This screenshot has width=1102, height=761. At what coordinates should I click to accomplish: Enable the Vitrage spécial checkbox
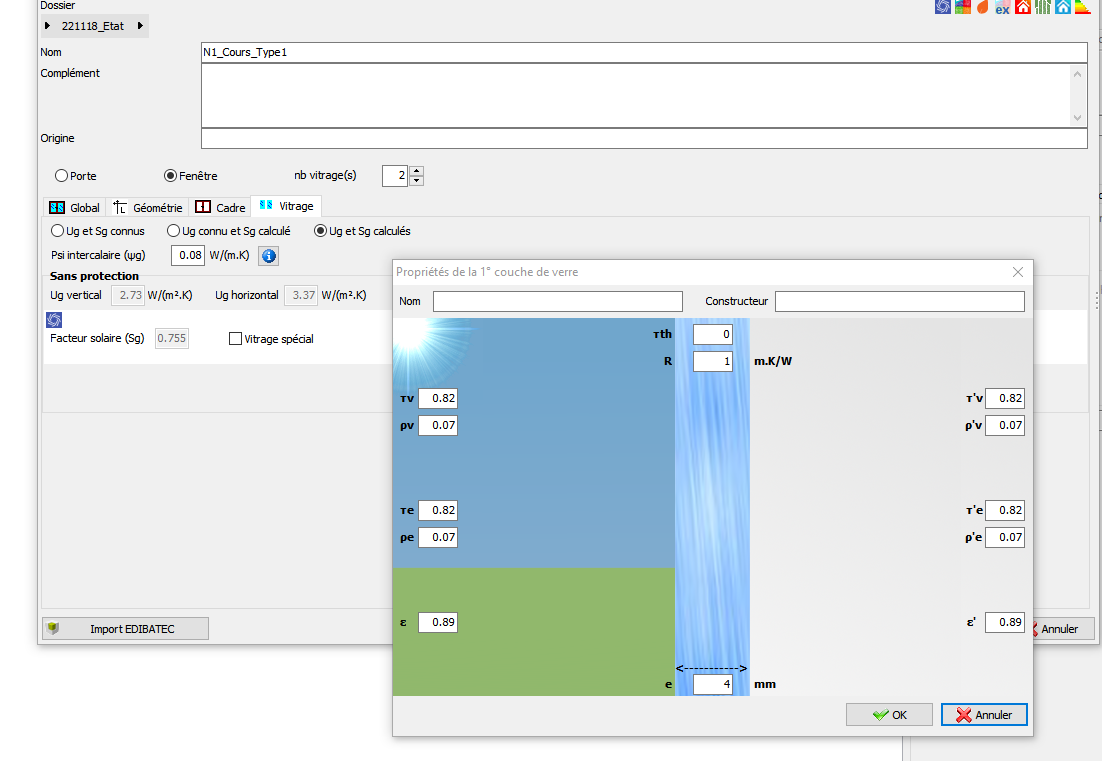236,339
